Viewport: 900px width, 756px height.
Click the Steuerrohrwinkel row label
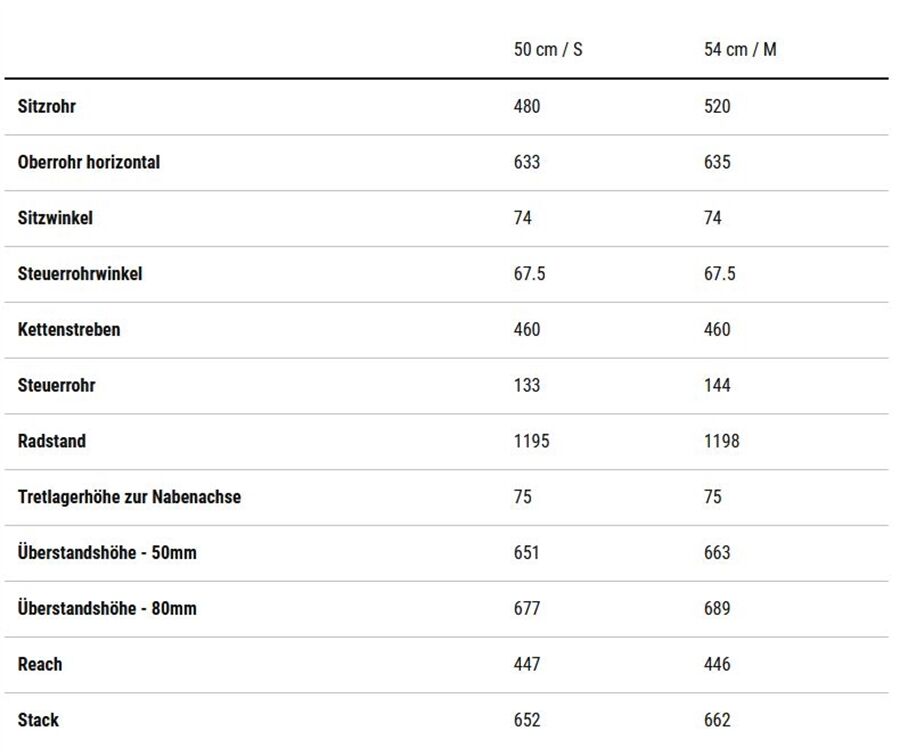click(80, 273)
